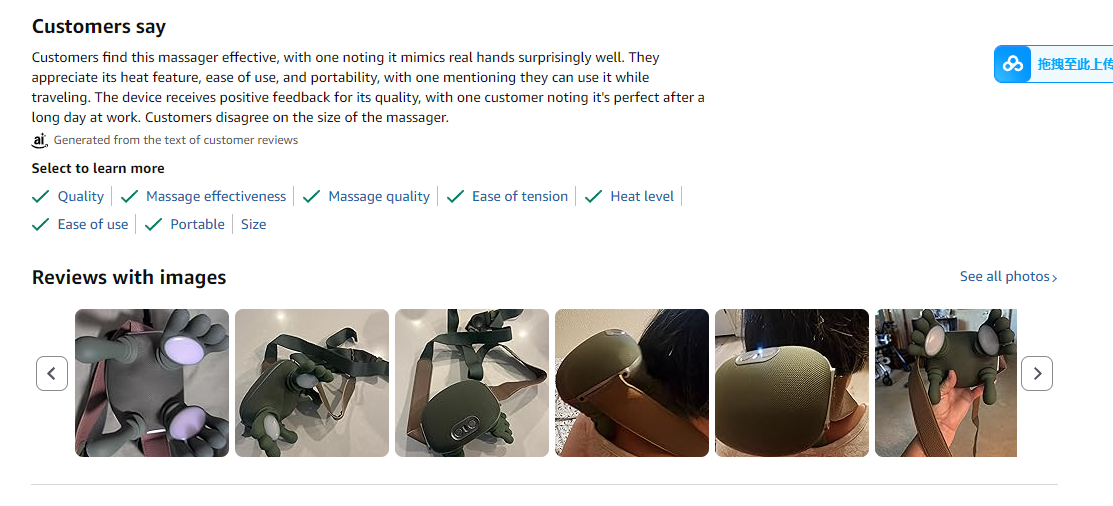Viewport: 1113px width, 506px height.
Task: Open the Massage quality topic
Action: pos(379,197)
